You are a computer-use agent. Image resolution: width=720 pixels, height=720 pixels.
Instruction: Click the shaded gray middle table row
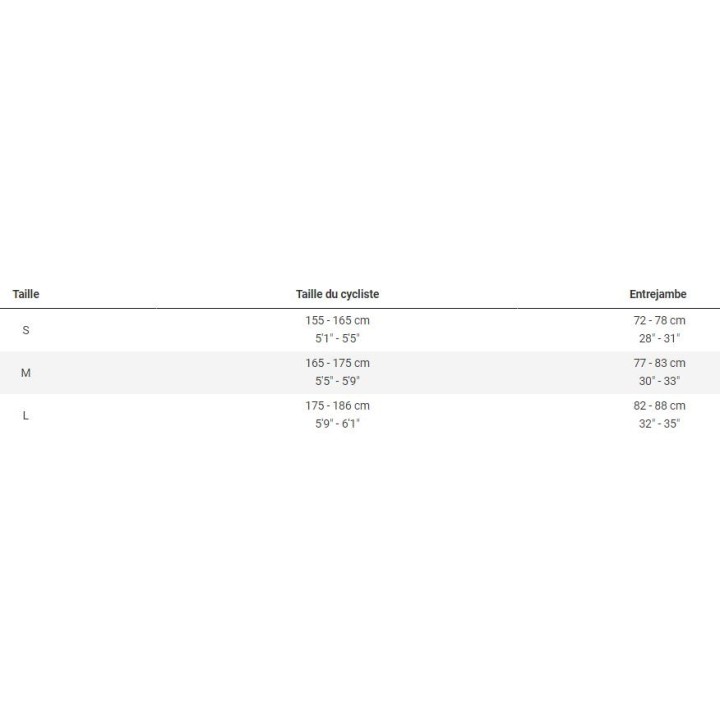pos(180,373)
